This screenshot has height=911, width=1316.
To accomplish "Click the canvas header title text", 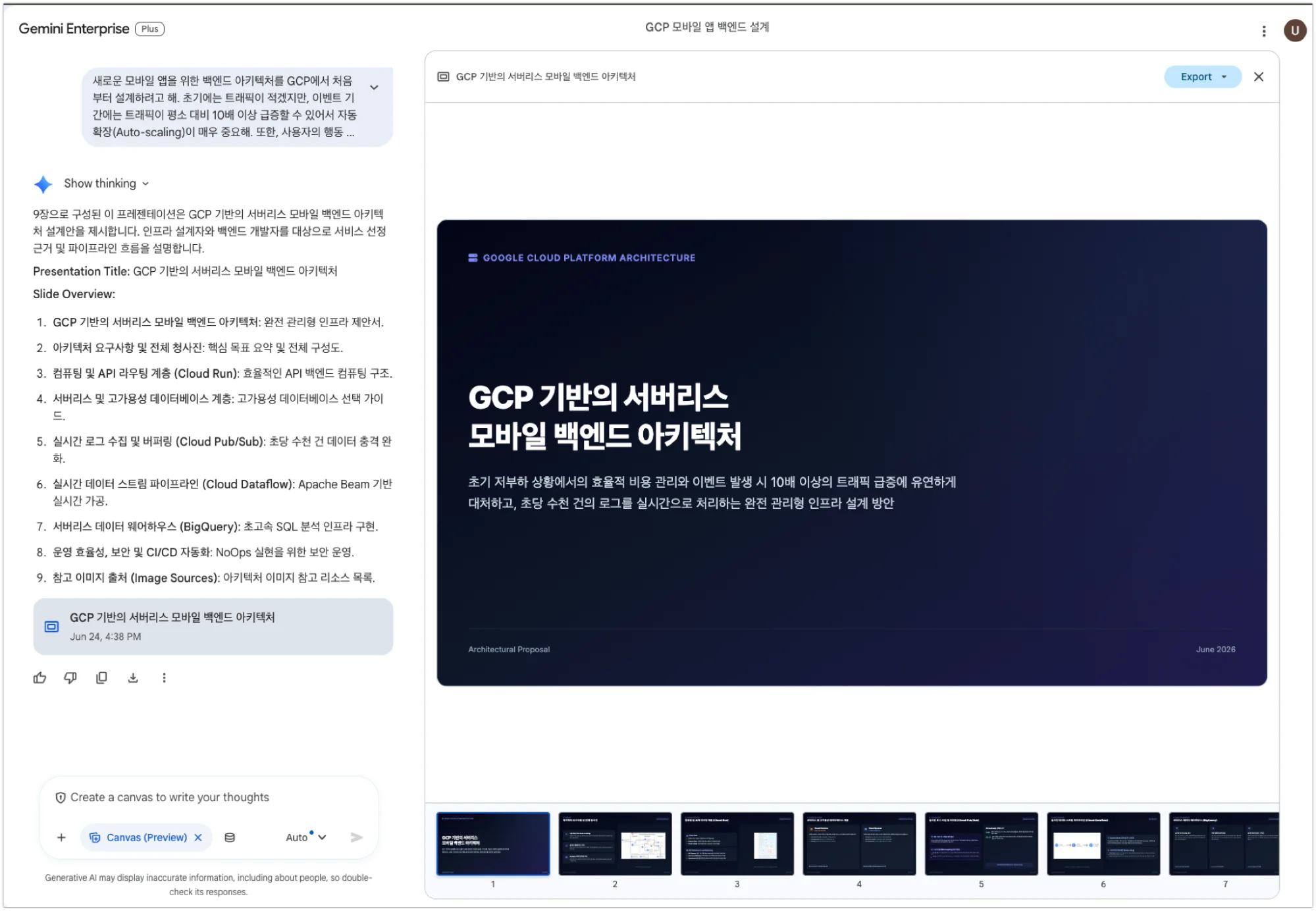I will pos(546,77).
